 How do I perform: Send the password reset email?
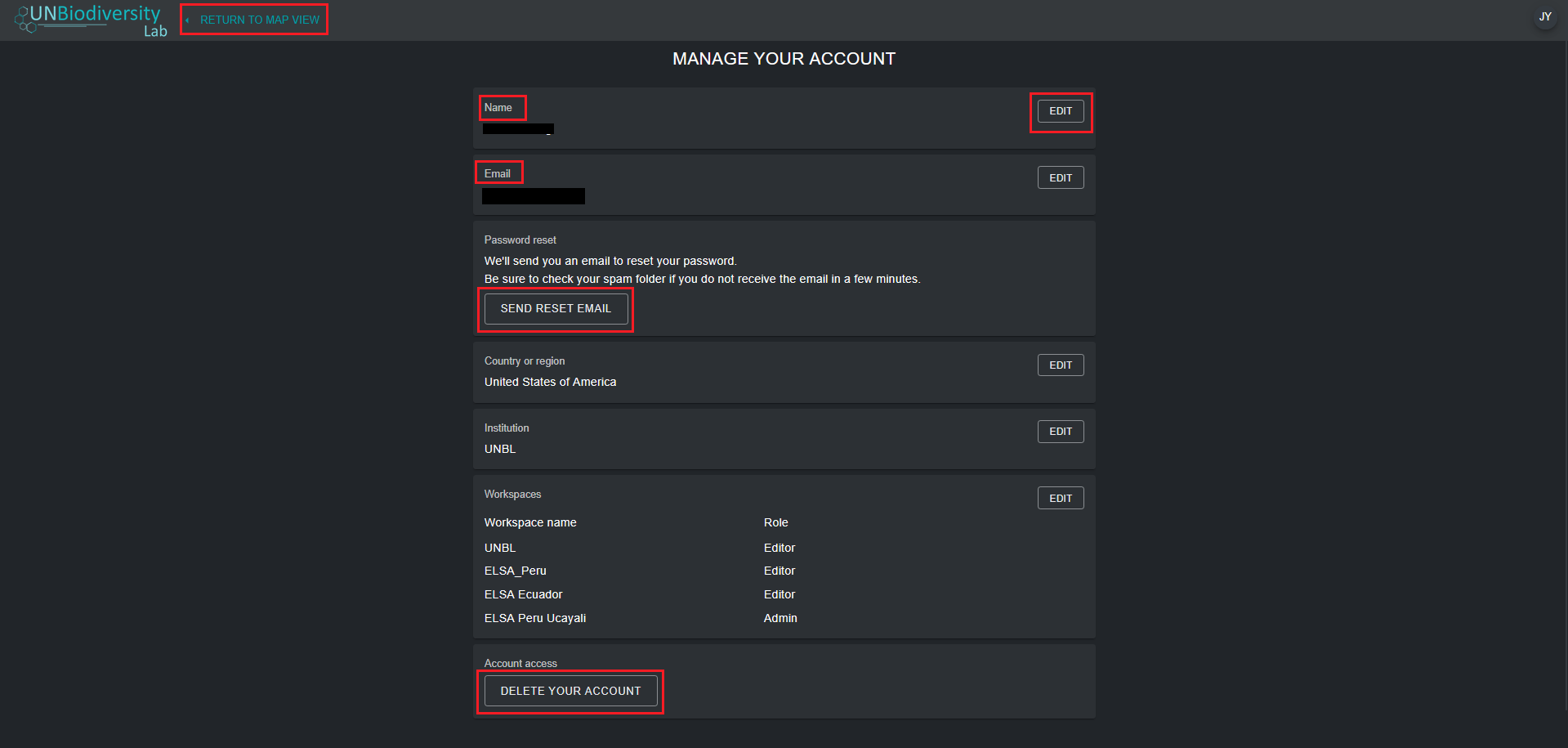coord(556,309)
